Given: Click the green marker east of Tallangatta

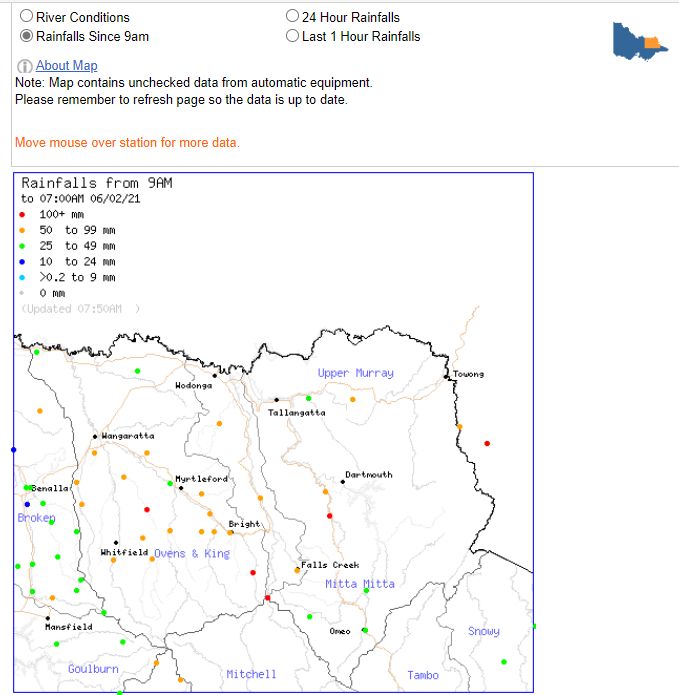Looking at the screenshot, I should pos(308,398).
